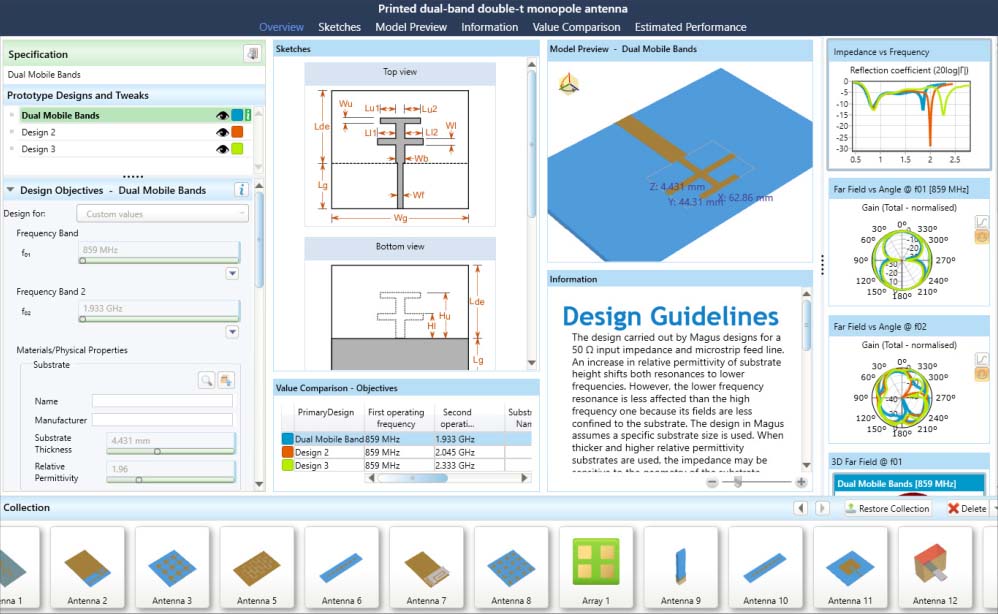
Task: Click the Delete button in Collection bar
Action: 968,508
